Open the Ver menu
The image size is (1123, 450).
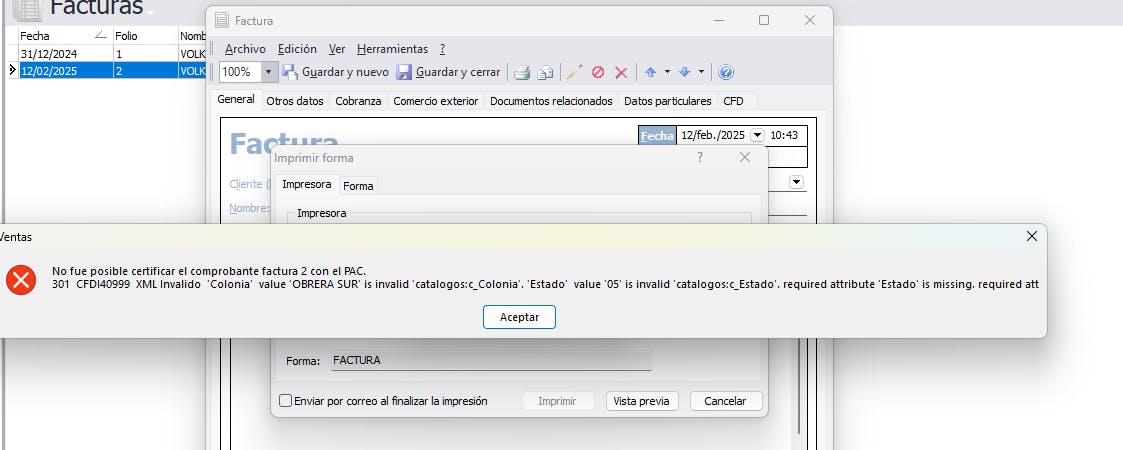337,49
